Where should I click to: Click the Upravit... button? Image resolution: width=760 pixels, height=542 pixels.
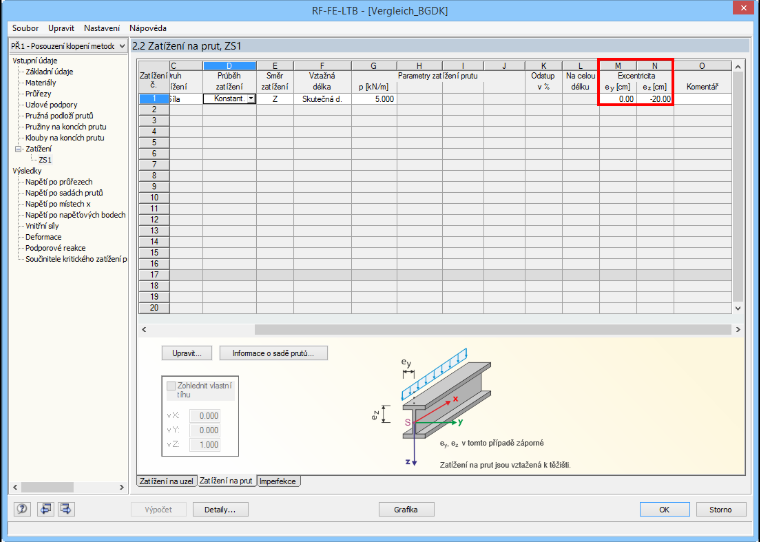tap(187, 353)
